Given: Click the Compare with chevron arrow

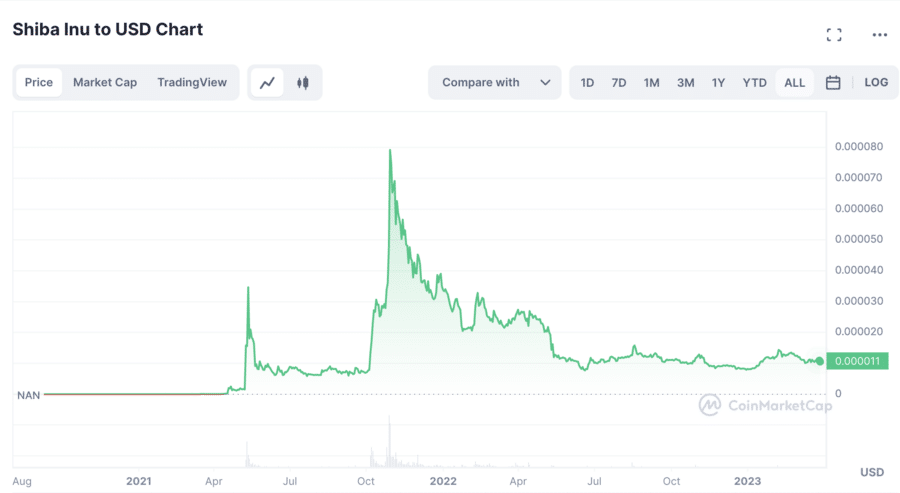Looking at the screenshot, I should [x=545, y=83].
